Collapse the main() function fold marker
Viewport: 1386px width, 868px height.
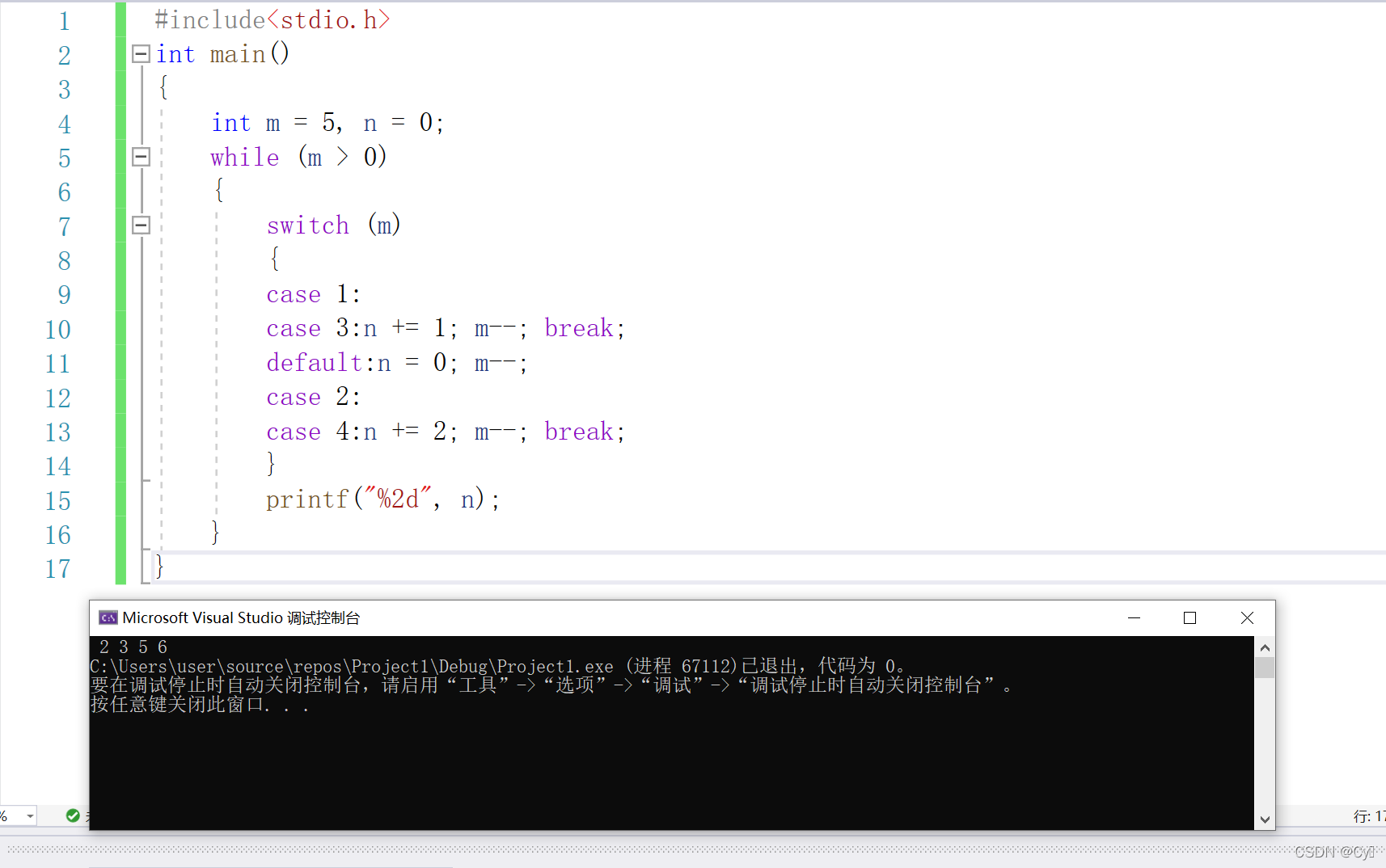[x=141, y=53]
